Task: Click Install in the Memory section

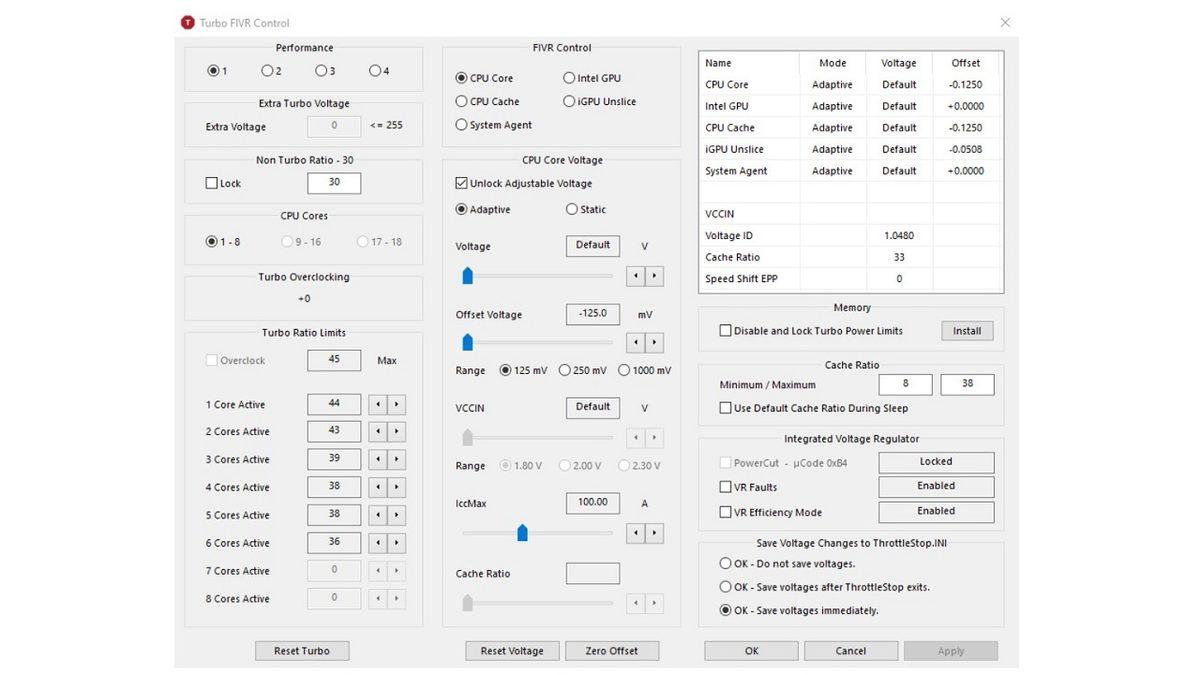Action: (966, 330)
